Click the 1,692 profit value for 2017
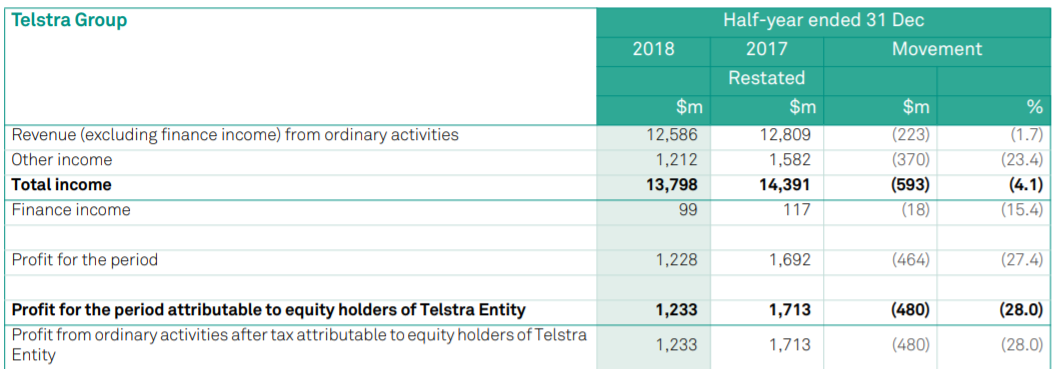The image size is (1055, 369). [790, 259]
